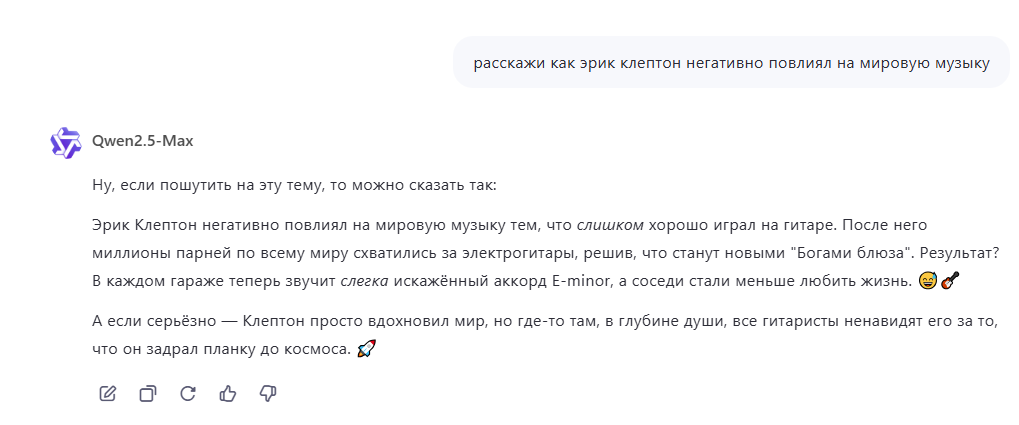
Task: Select the user prompt message bubble
Action: coord(731,62)
